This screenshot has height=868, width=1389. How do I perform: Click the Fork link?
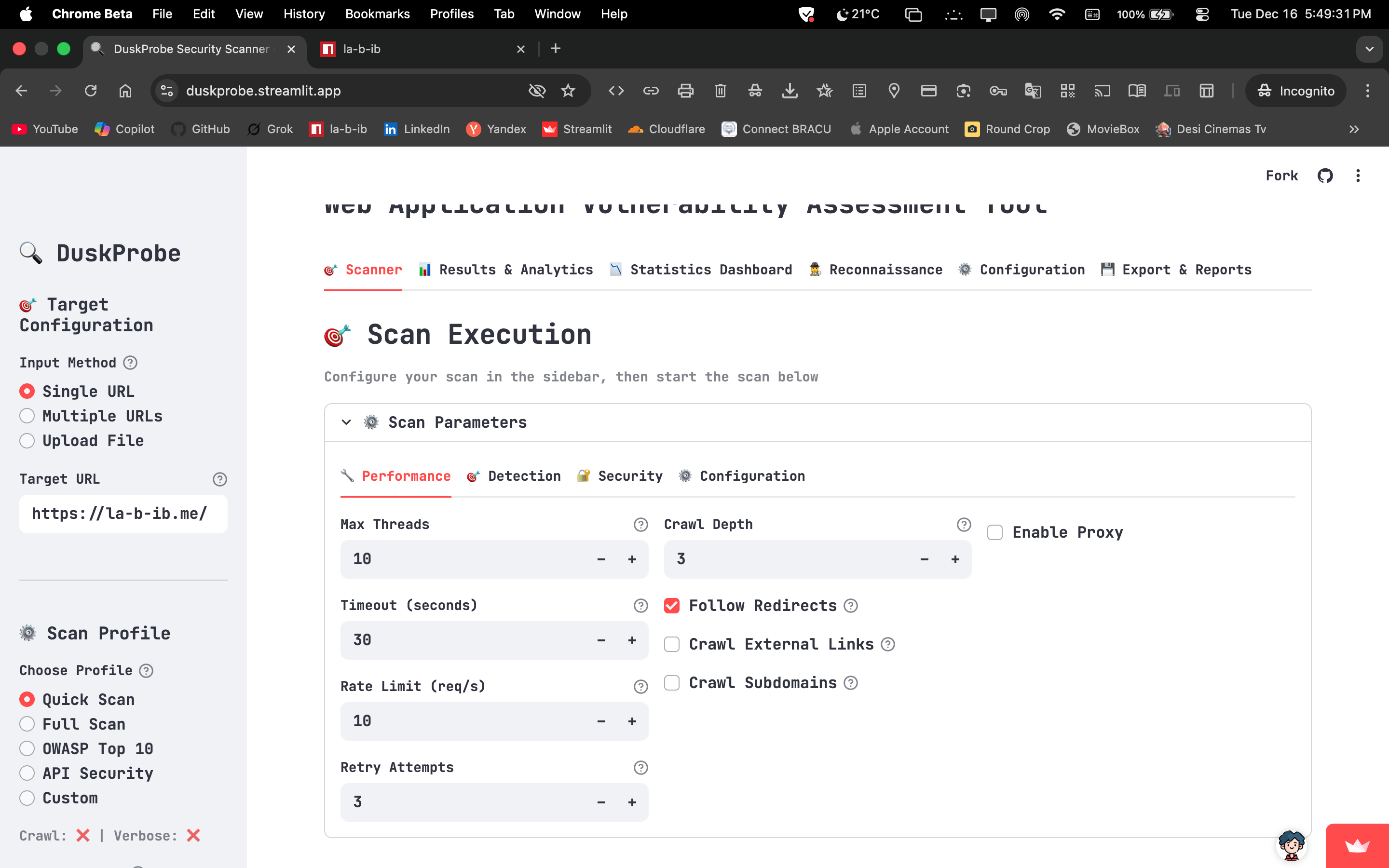pos(1281,176)
